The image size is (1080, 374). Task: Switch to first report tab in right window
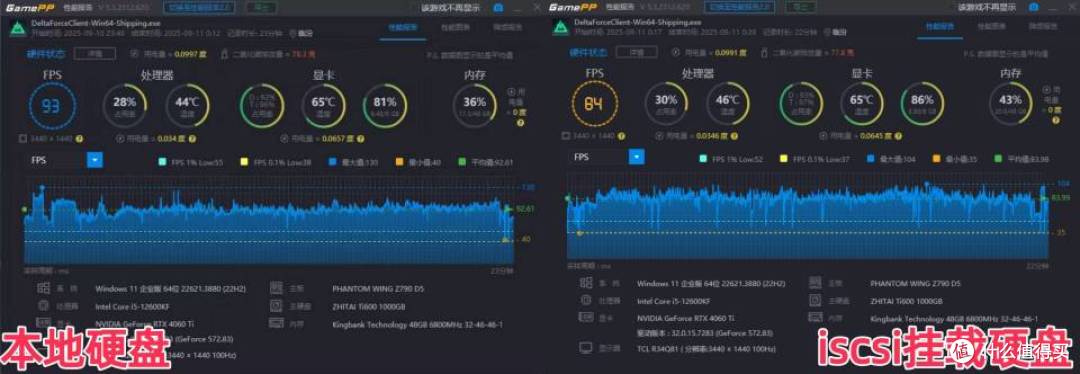click(940, 26)
